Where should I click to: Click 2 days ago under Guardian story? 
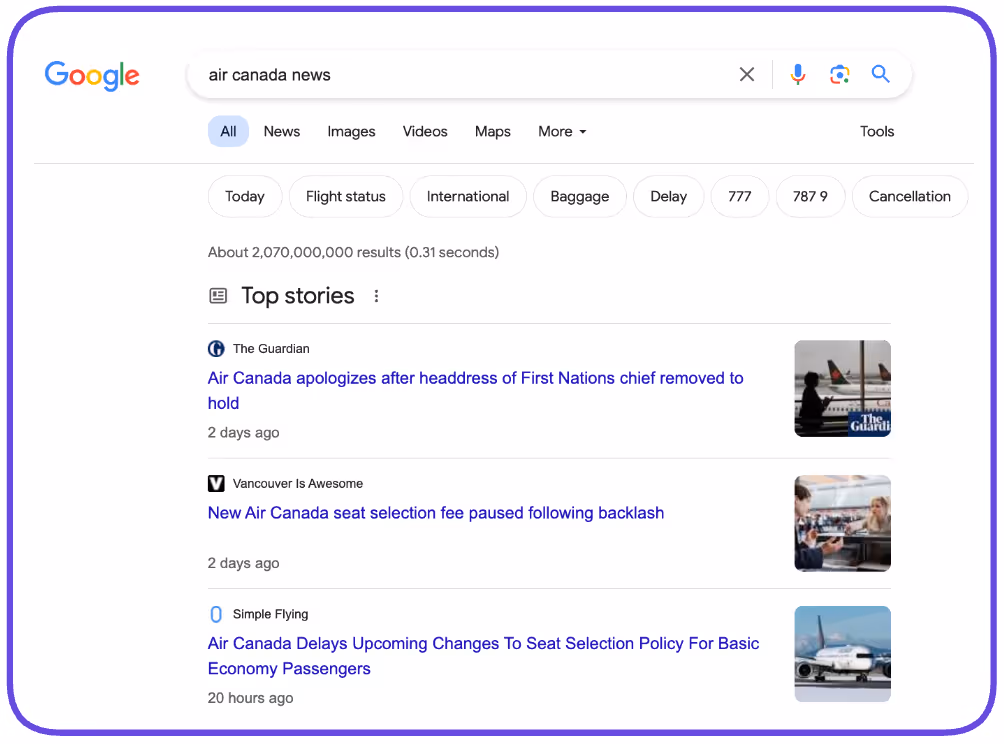(243, 433)
